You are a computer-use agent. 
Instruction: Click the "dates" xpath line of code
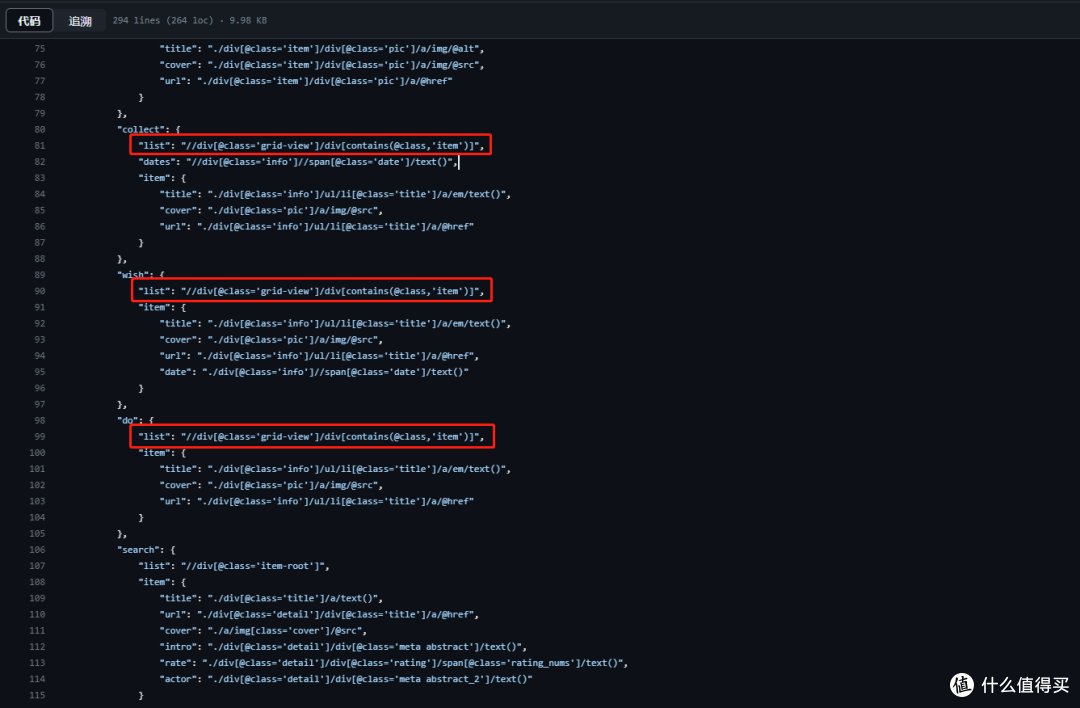[298, 162]
